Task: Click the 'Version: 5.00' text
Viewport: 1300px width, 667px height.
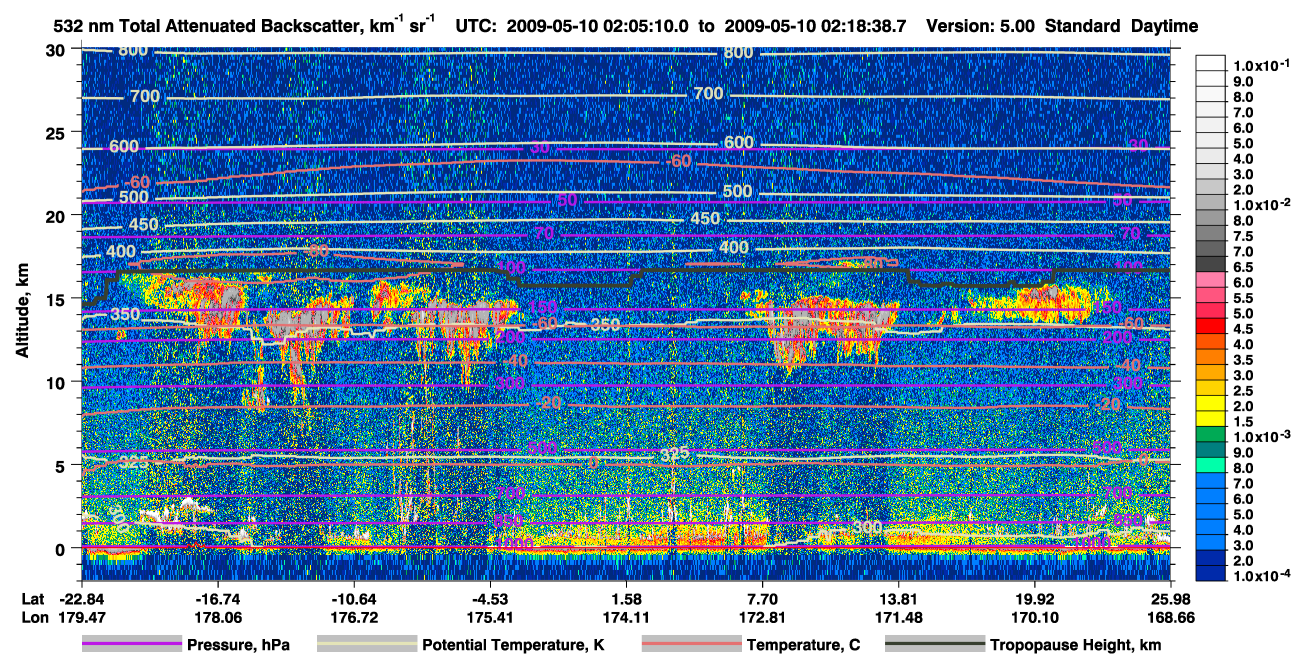Action: coord(982,25)
